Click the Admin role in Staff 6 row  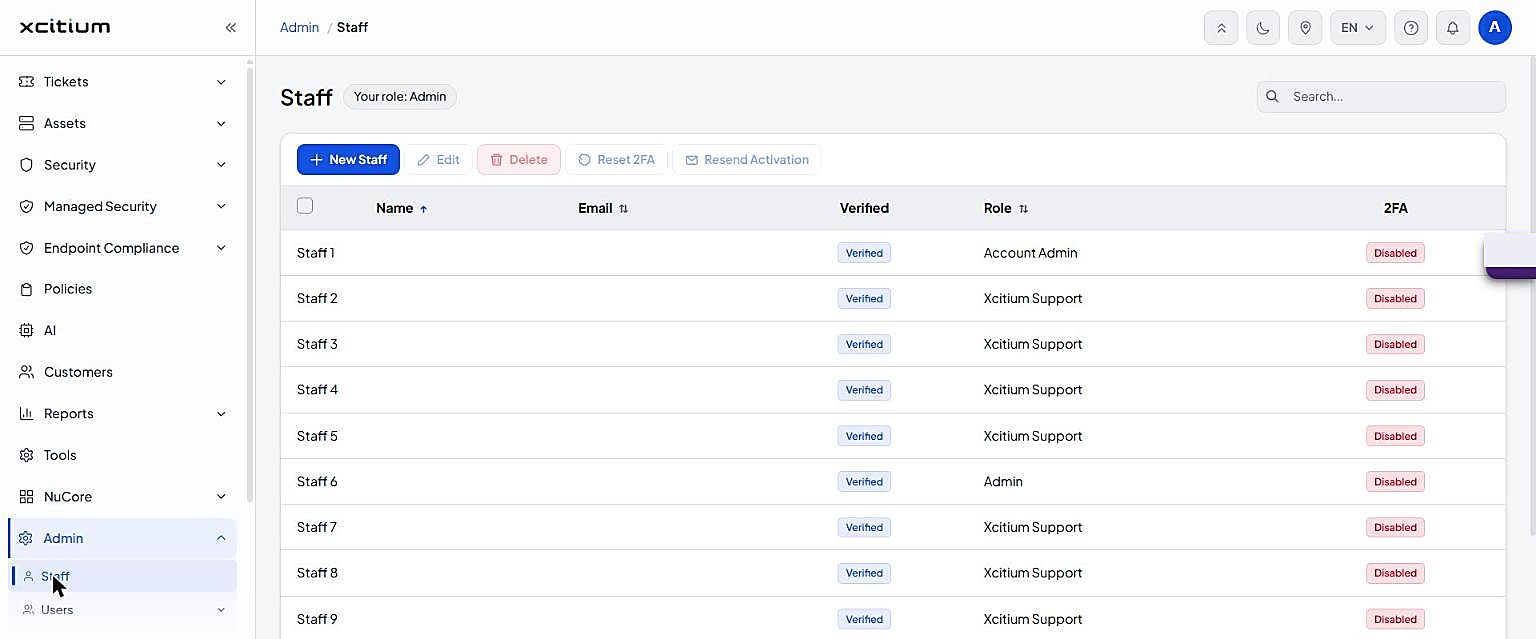pyautogui.click(x=1003, y=481)
